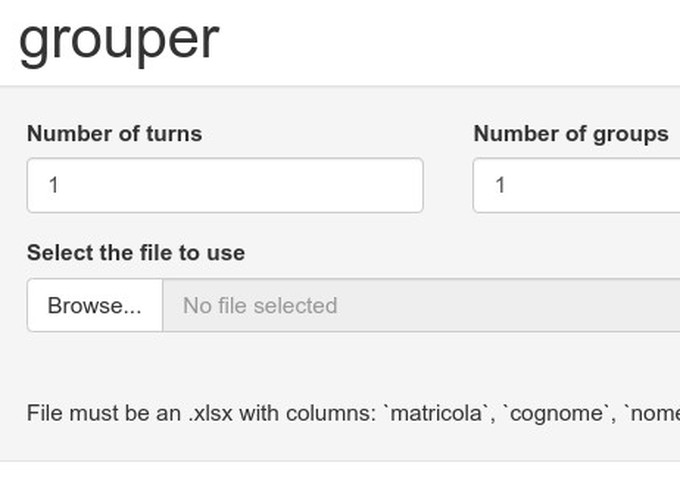Focus the Number of turns input field
This screenshot has width=680, height=500.
click(x=225, y=185)
